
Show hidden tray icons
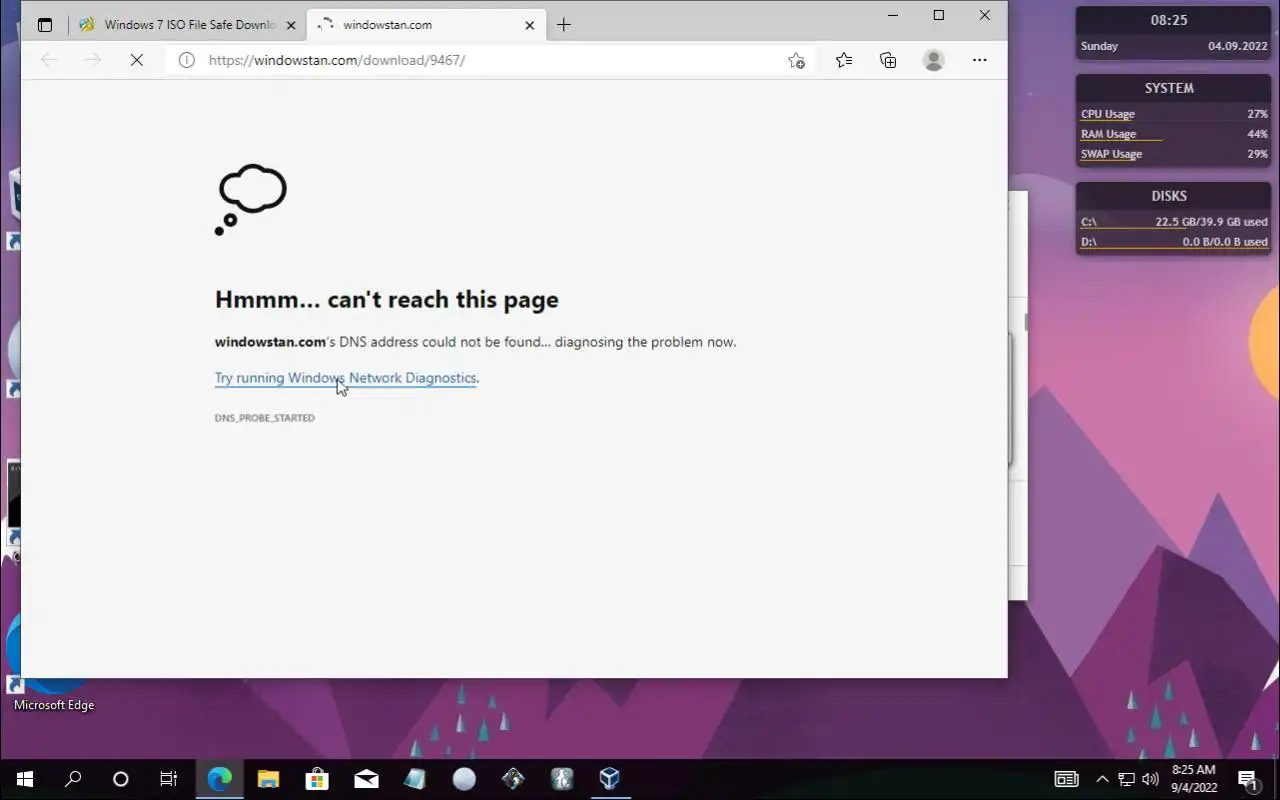(x=1102, y=779)
